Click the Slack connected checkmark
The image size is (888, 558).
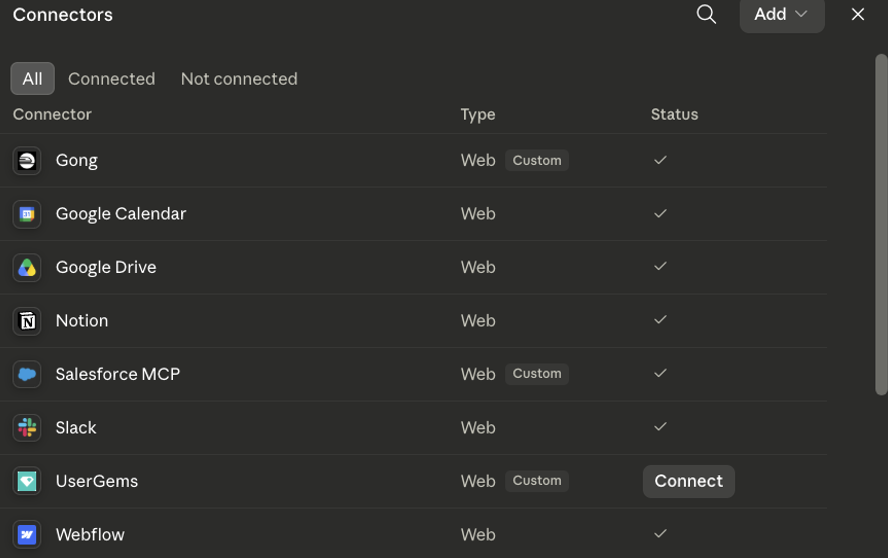pyautogui.click(x=660, y=427)
